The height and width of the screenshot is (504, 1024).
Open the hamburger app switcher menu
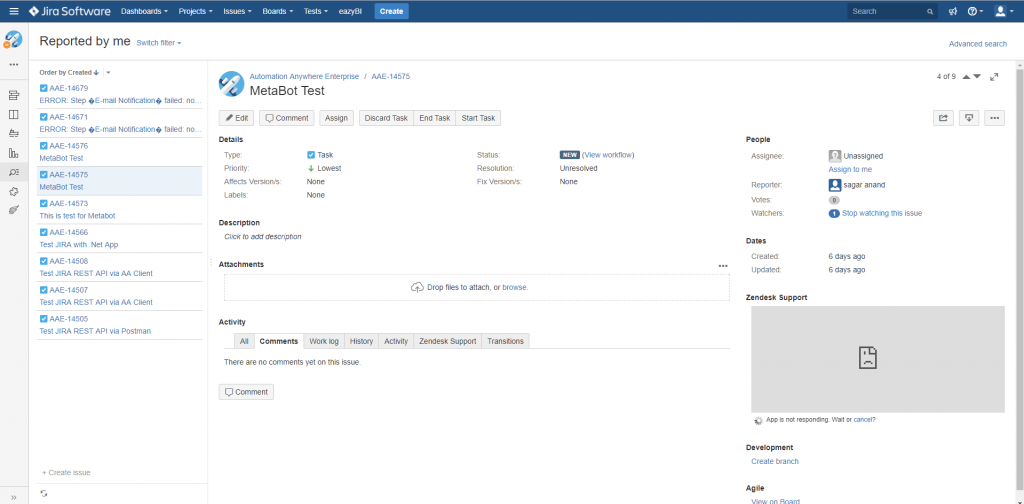[13, 11]
